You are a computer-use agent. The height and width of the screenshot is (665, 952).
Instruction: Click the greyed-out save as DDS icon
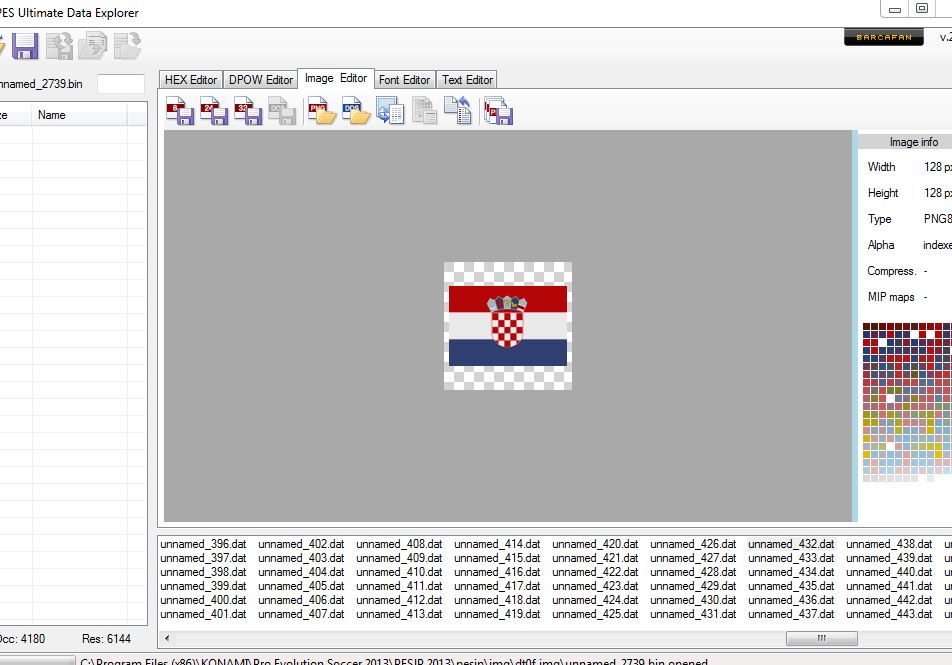point(282,111)
